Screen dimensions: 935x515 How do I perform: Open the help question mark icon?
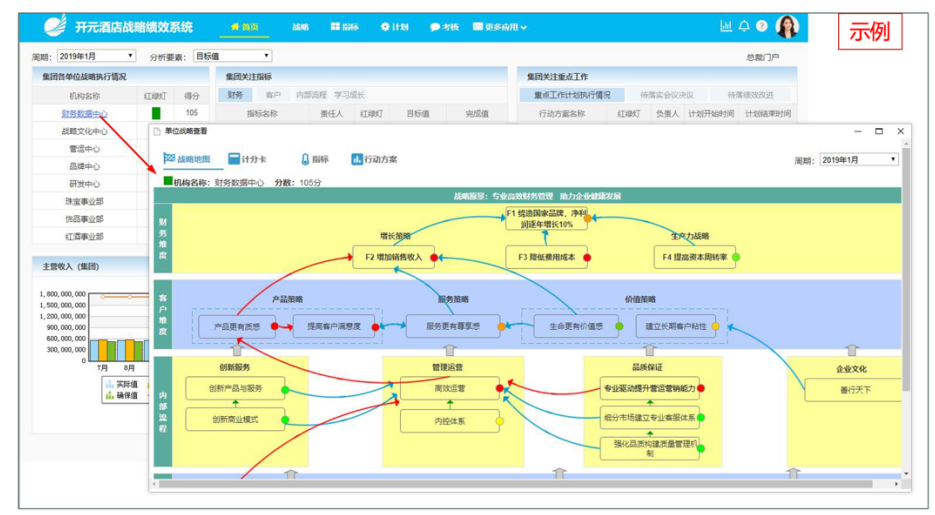(761, 26)
